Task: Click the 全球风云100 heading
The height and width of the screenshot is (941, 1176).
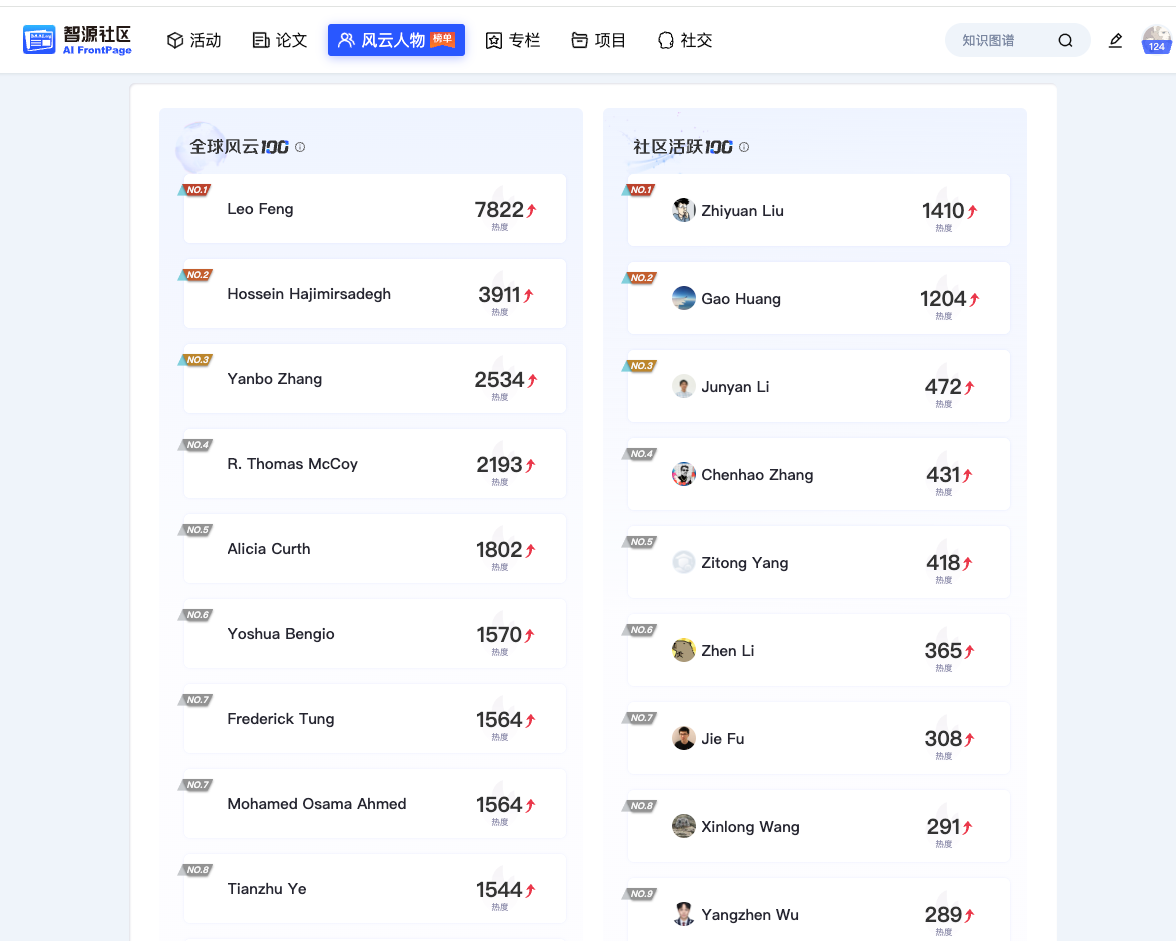Action: (x=238, y=147)
